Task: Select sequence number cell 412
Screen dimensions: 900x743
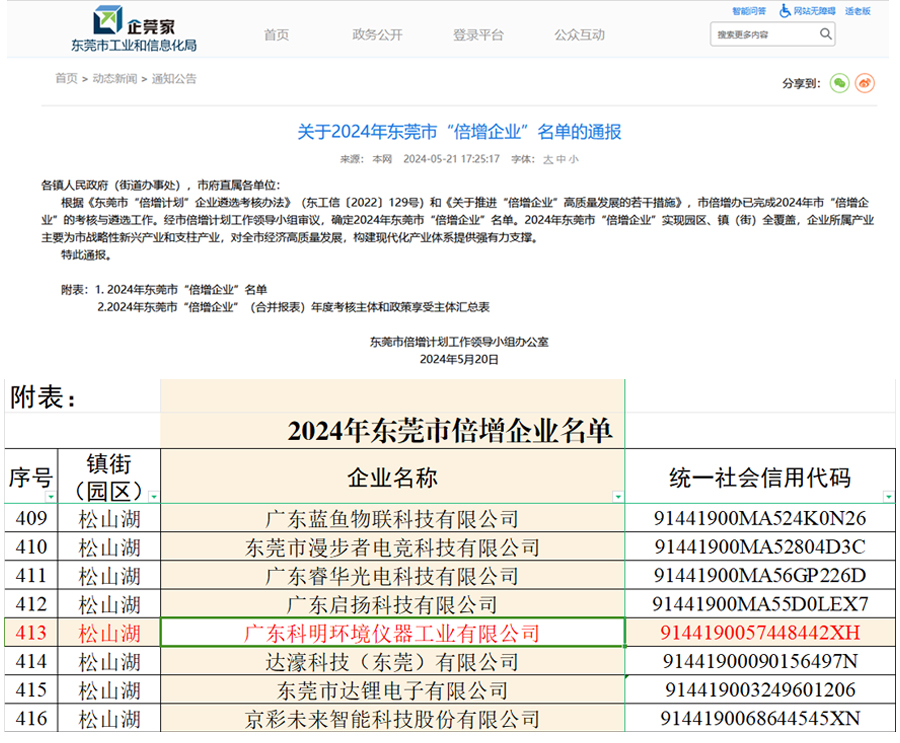Action: pyautogui.click(x=31, y=605)
